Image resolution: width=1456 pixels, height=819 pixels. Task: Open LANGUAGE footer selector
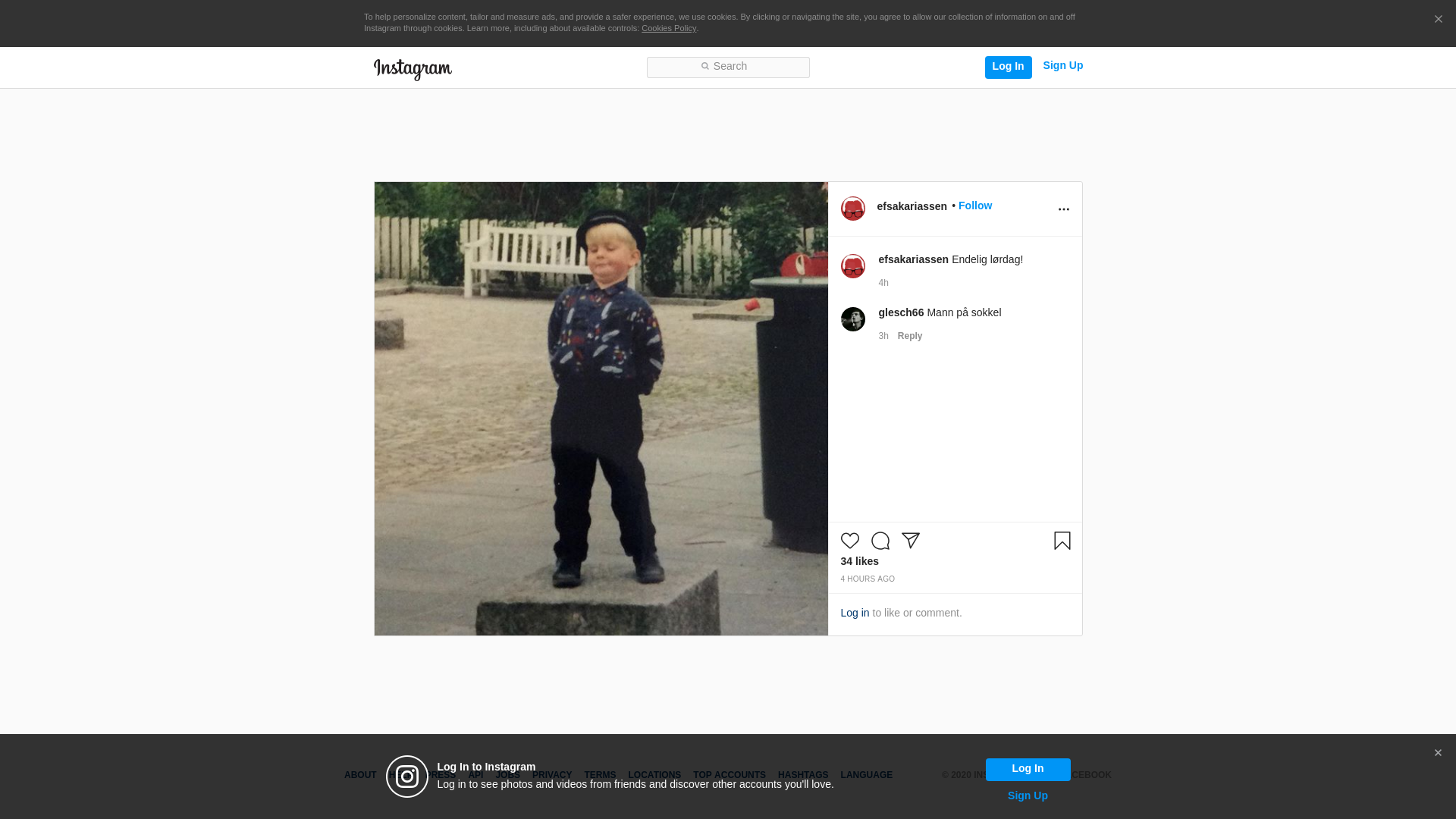coord(866,775)
